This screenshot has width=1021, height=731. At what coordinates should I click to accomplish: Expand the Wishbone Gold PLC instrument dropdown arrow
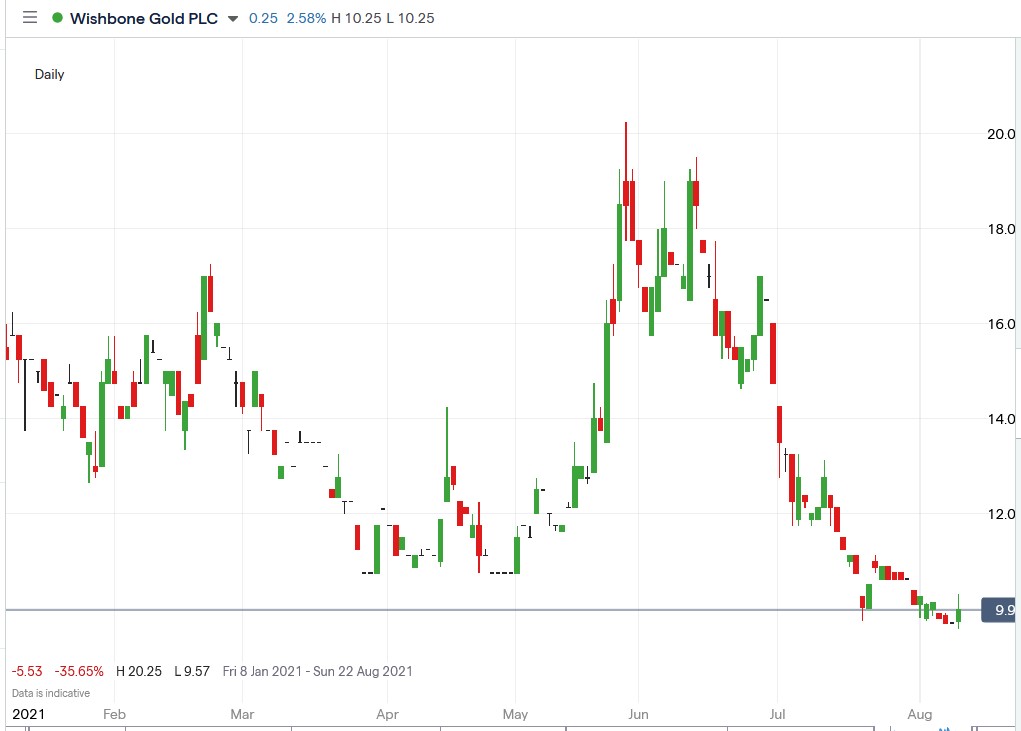point(232,19)
